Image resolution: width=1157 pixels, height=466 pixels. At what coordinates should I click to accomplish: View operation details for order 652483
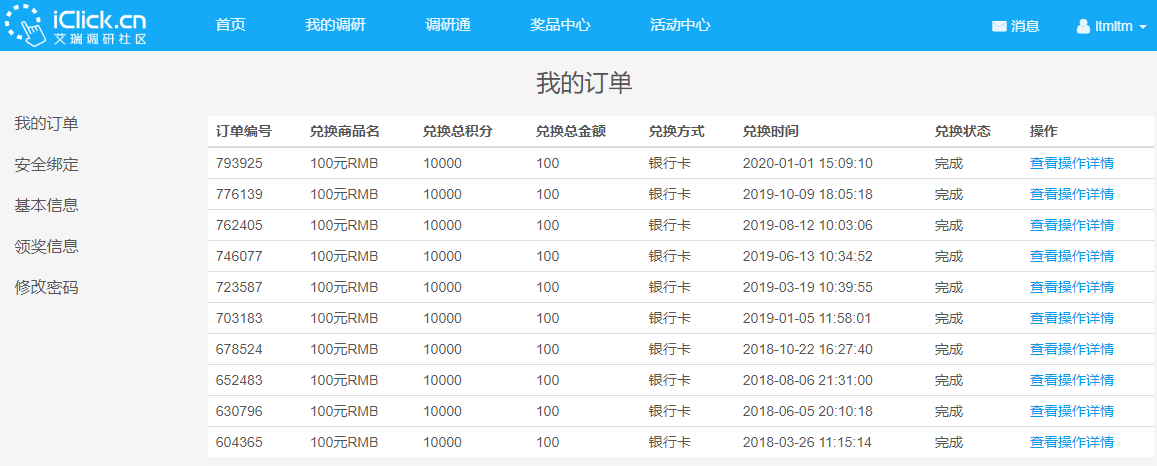click(1071, 380)
